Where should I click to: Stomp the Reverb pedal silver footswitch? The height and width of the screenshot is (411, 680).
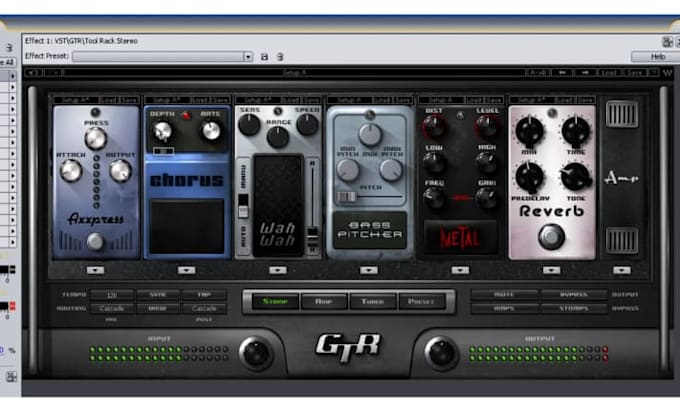coord(551,236)
